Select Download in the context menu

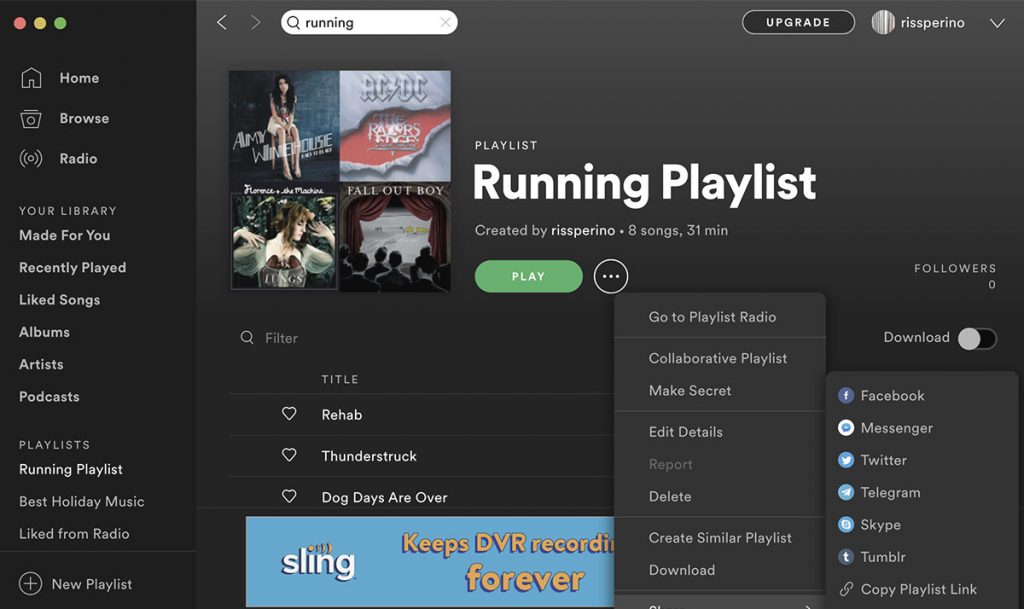click(x=682, y=570)
